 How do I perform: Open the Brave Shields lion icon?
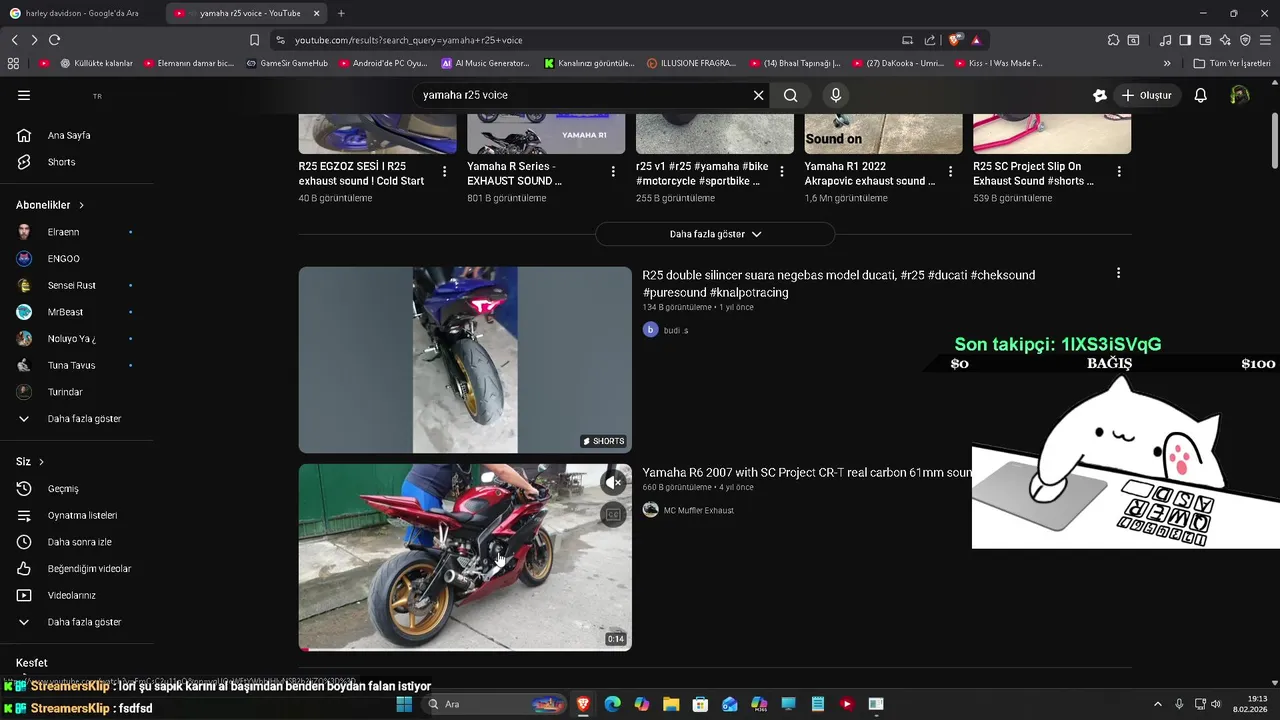pos(954,40)
